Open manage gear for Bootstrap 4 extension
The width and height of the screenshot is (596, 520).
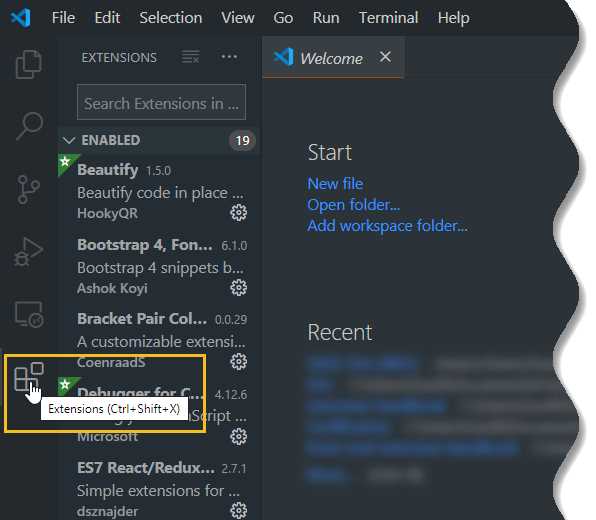[239, 287]
